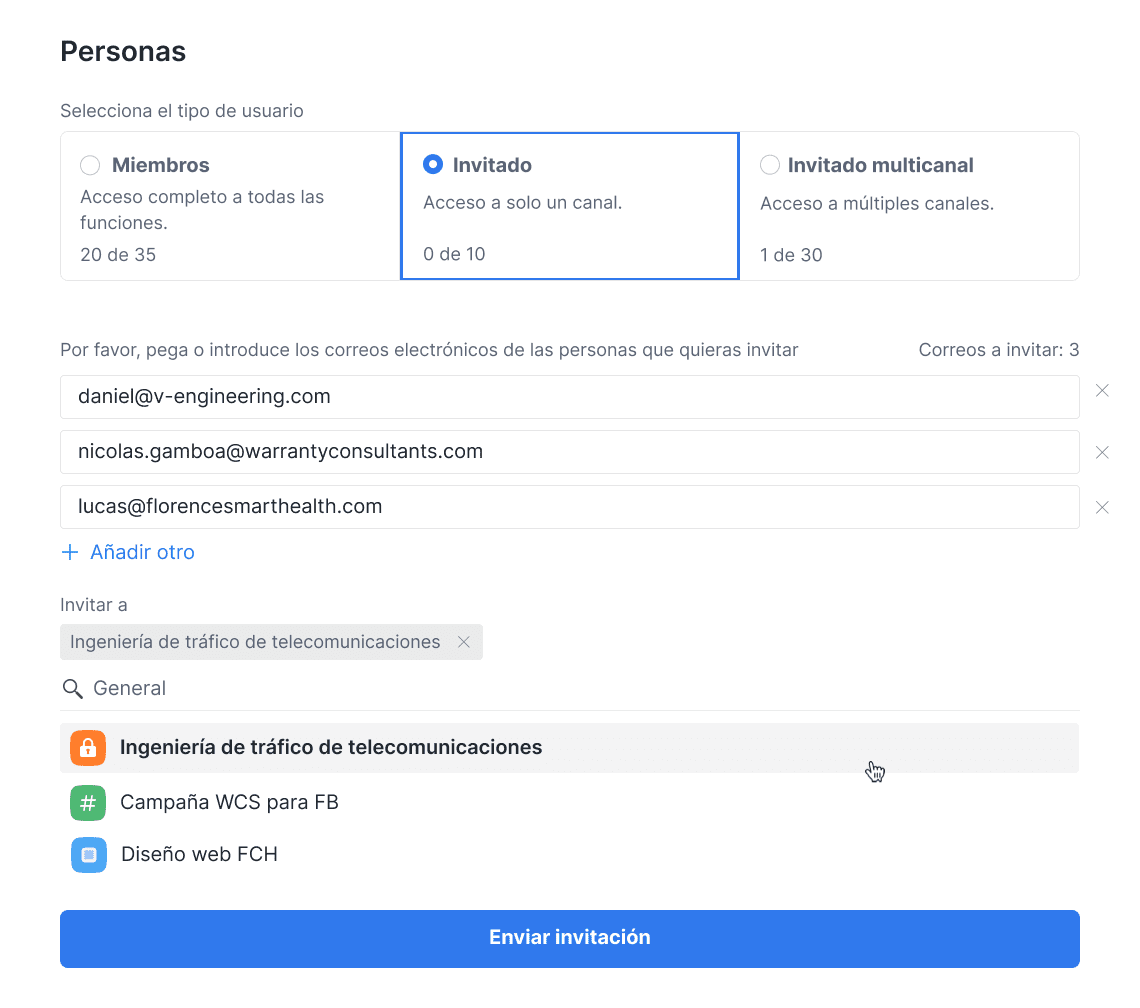Click the search magnifier icon
1140x1008 pixels.
pos(71,688)
